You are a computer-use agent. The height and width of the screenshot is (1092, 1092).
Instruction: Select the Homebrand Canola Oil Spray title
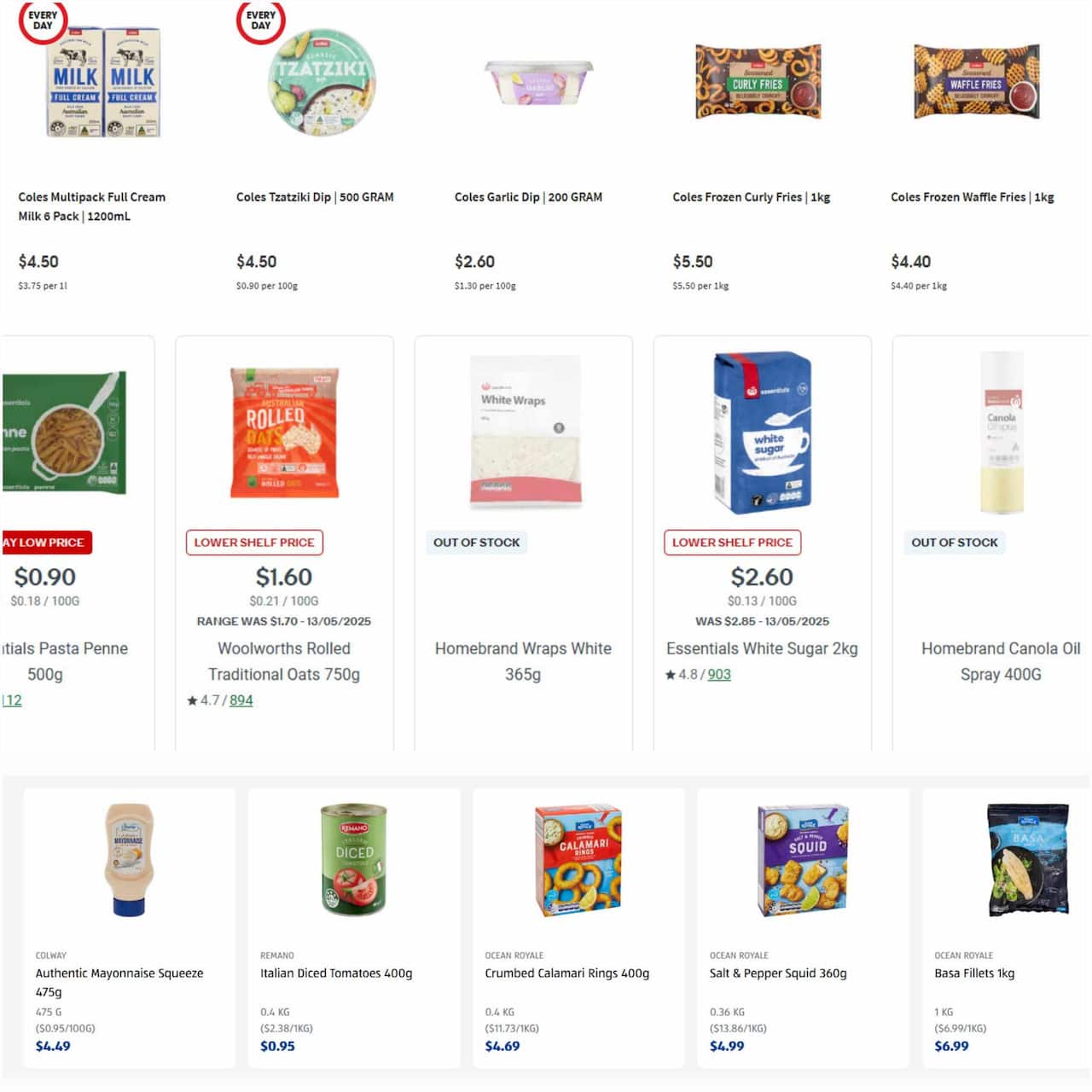point(1001,661)
